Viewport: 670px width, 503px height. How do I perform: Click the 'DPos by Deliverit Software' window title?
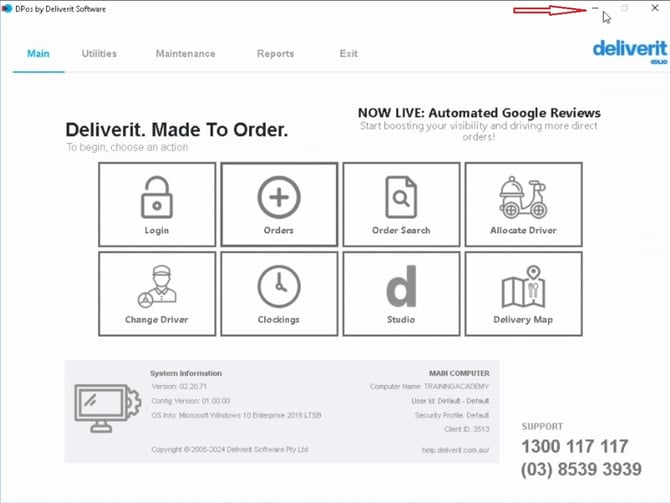pos(60,9)
